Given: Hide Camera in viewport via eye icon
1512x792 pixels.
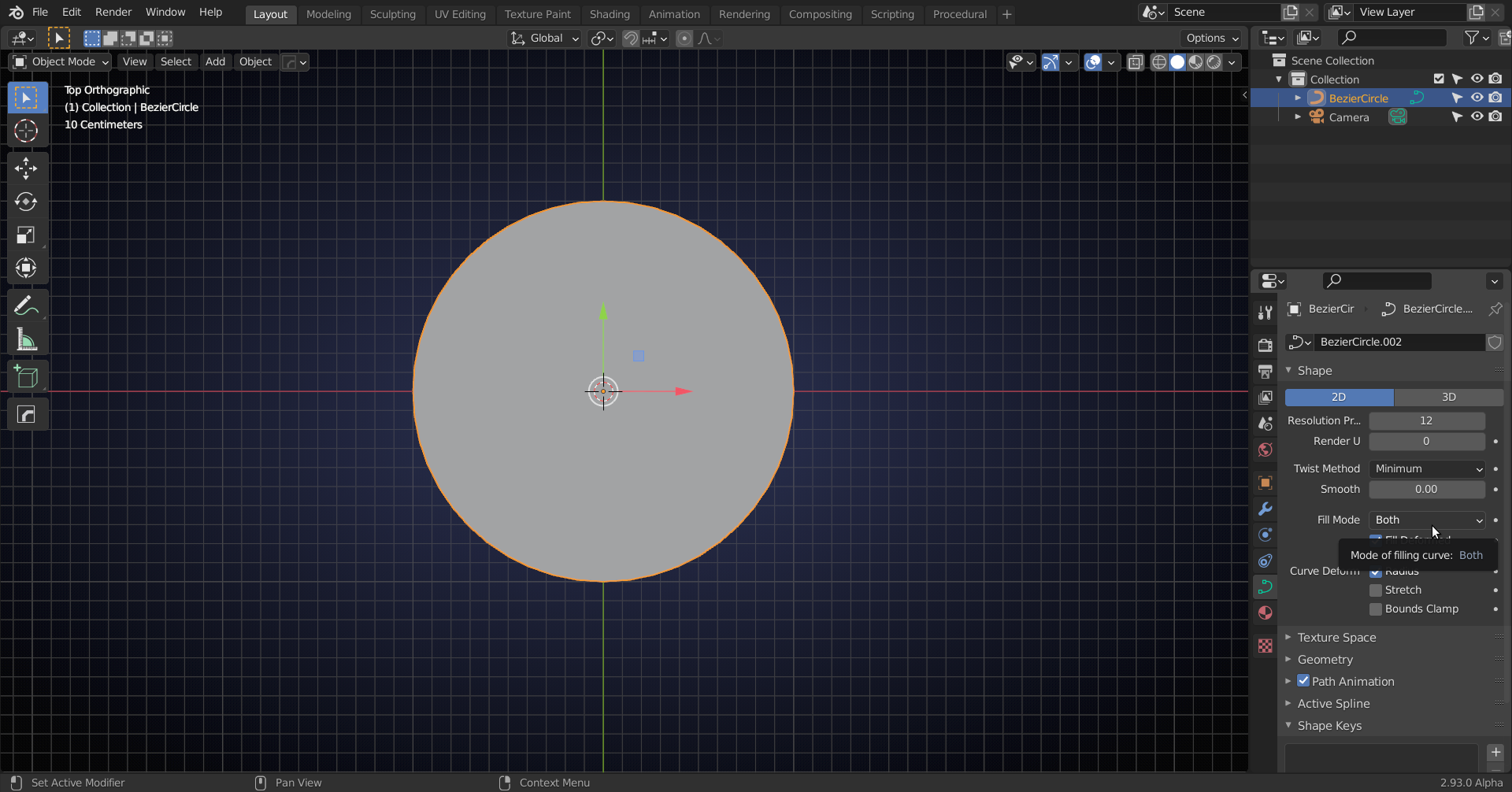Looking at the screenshot, I should (x=1477, y=117).
